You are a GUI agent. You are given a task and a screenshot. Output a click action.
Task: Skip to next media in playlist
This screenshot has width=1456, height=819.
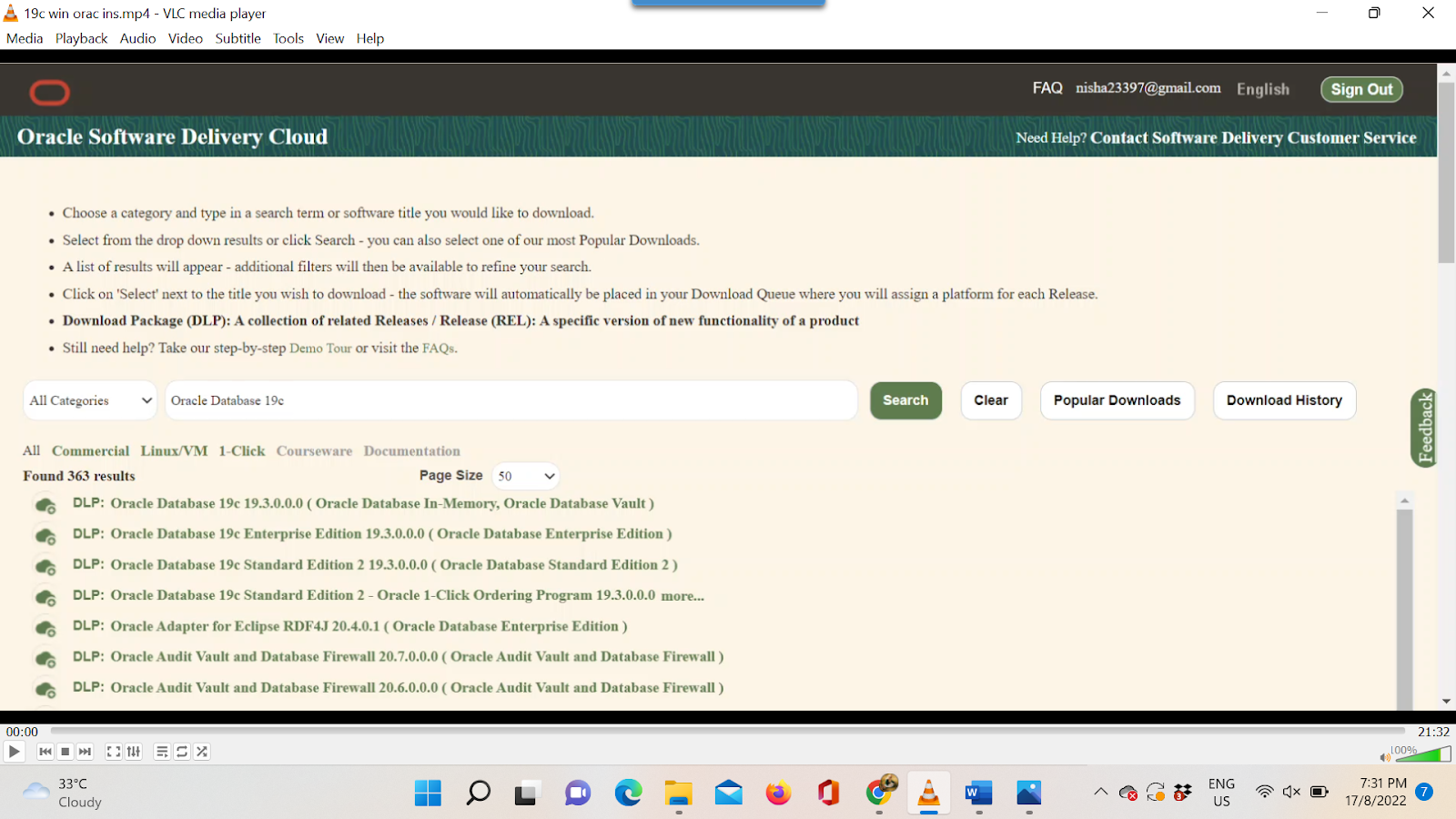point(86,752)
